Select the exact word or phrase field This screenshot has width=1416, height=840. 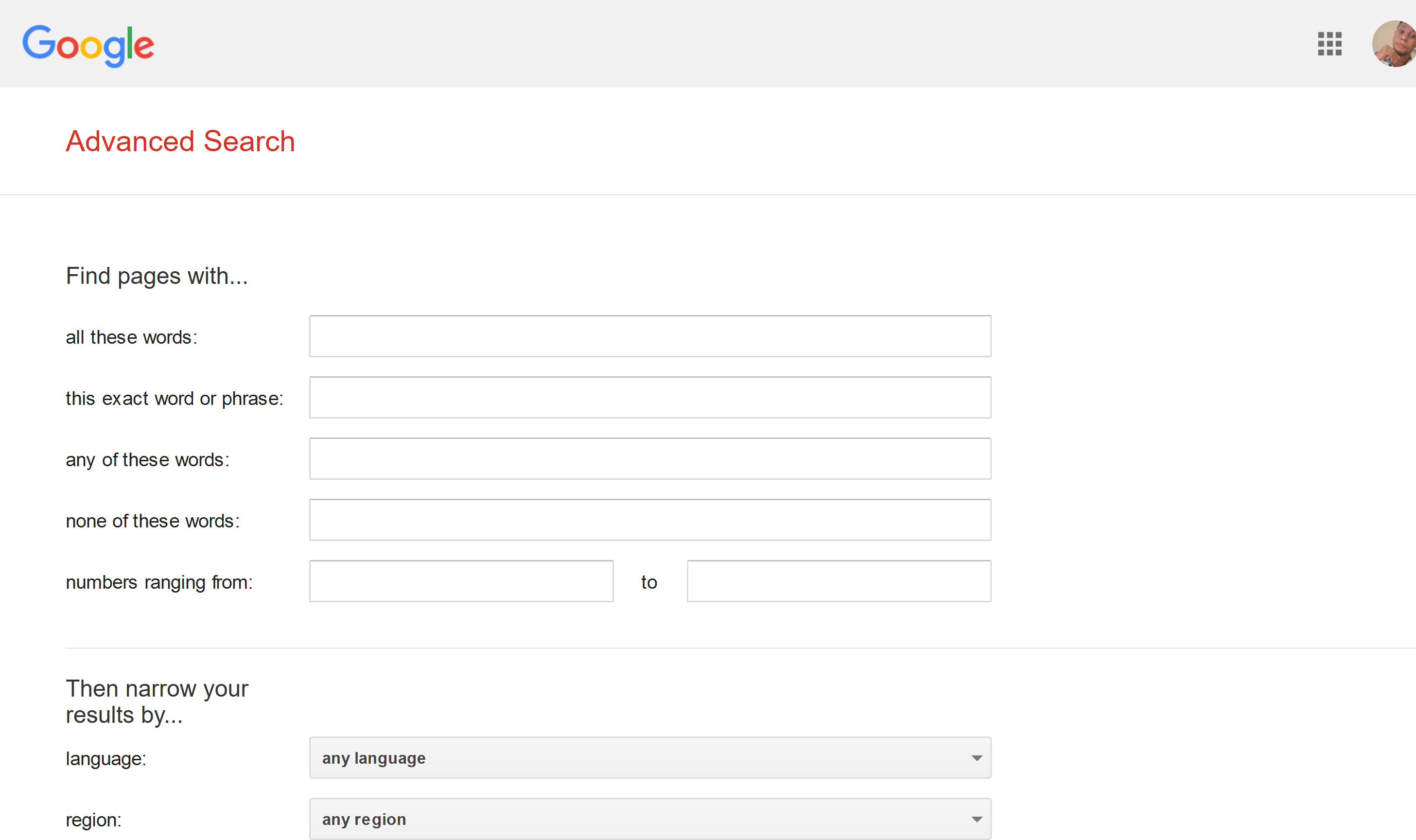pyautogui.click(x=650, y=397)
